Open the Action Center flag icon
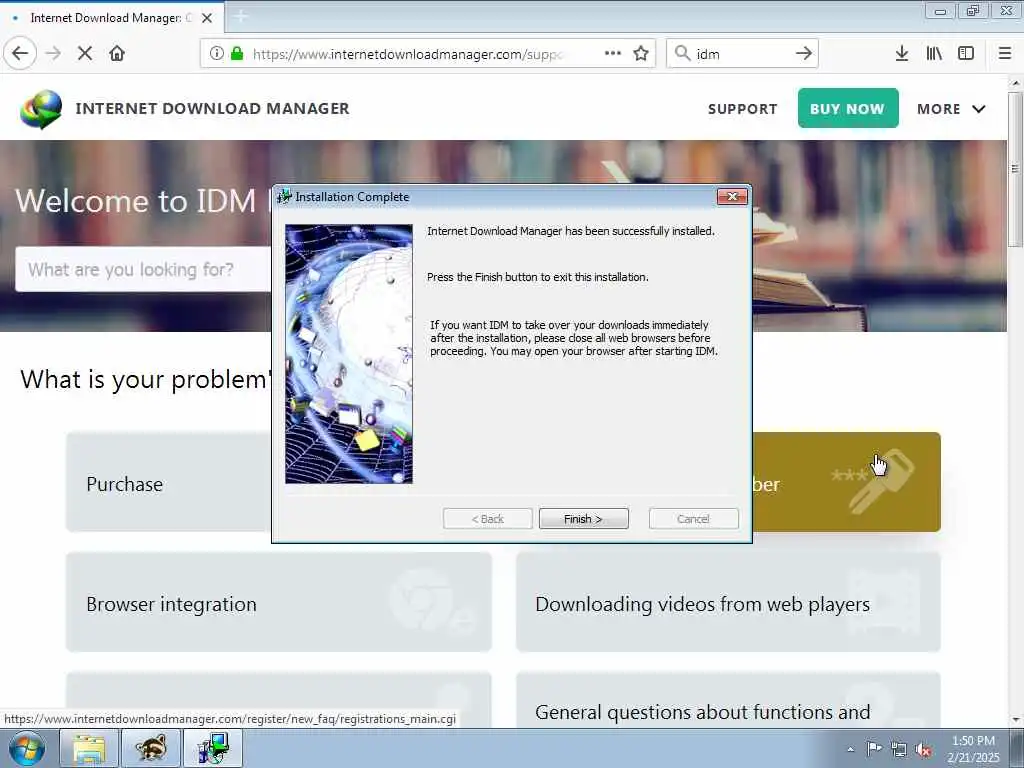The width and height of the screenshot is (1024, 768). (874, 749)
